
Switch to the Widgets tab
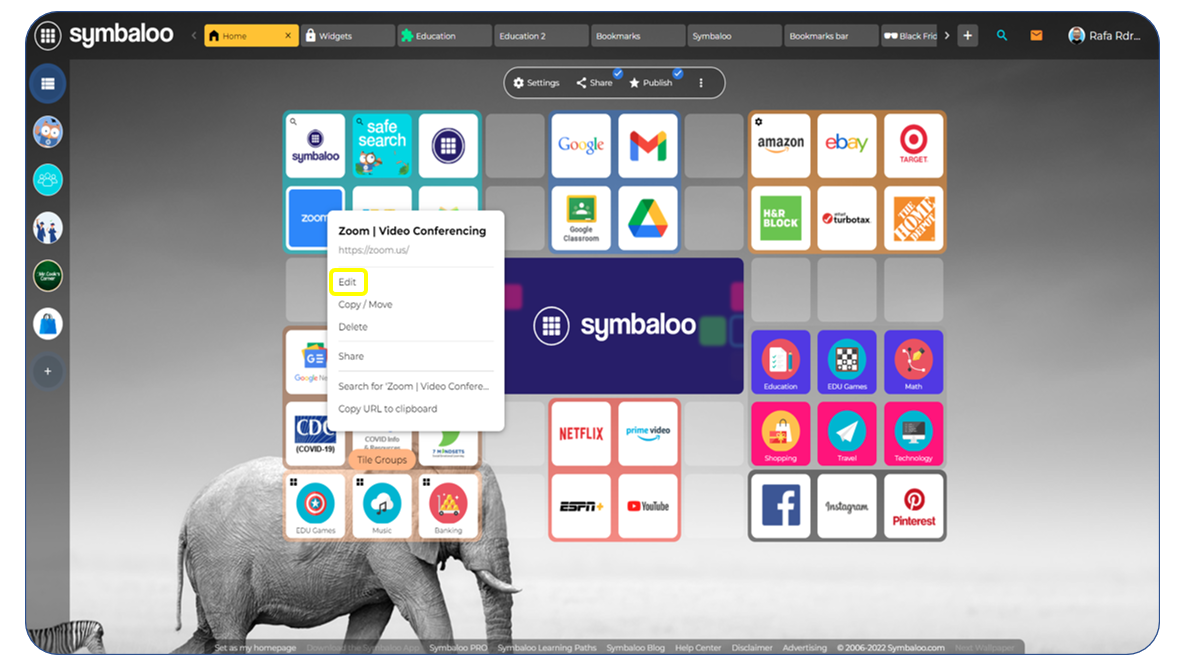pos(348,35)
